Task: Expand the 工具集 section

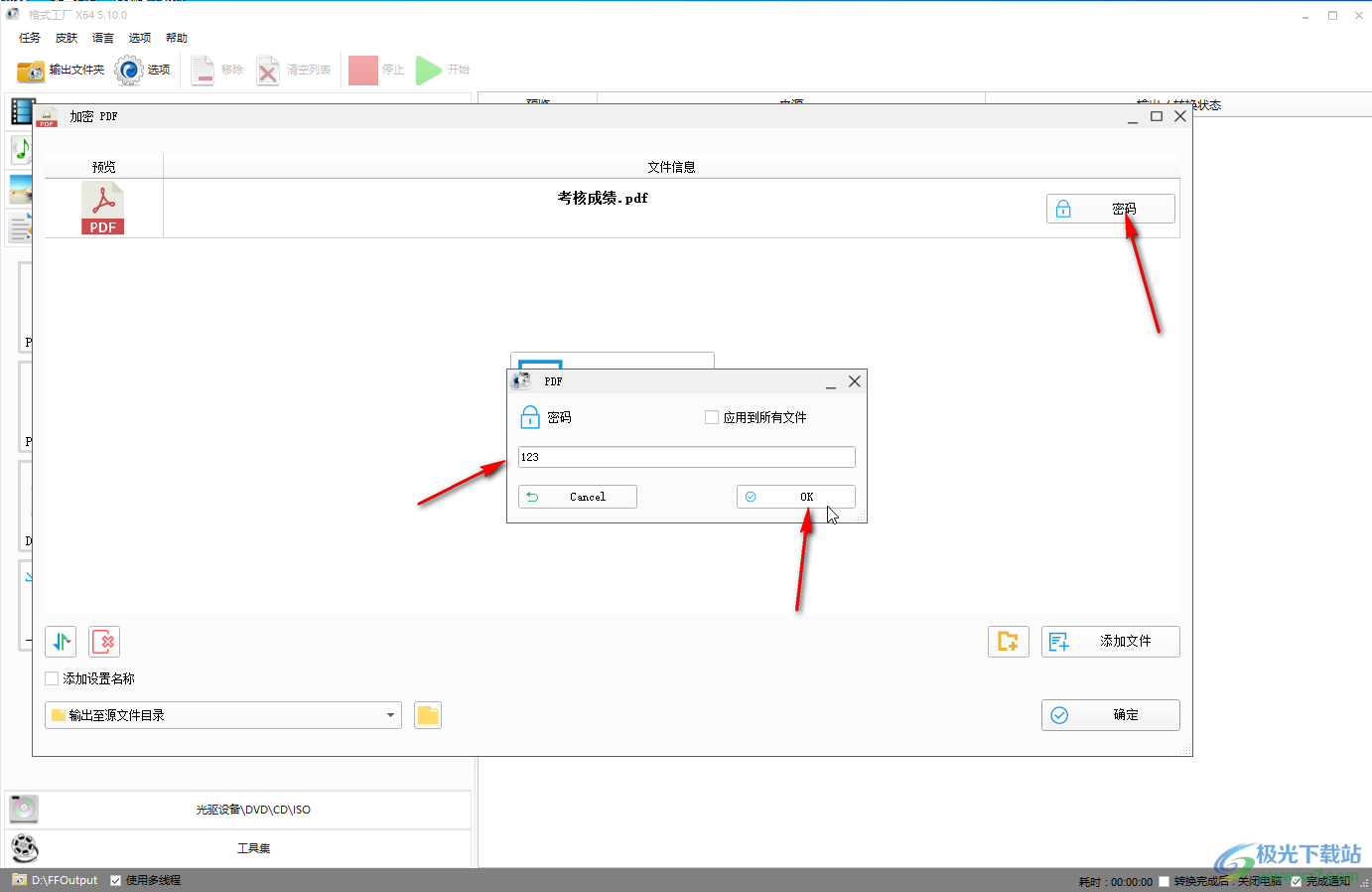Action: 238,848
